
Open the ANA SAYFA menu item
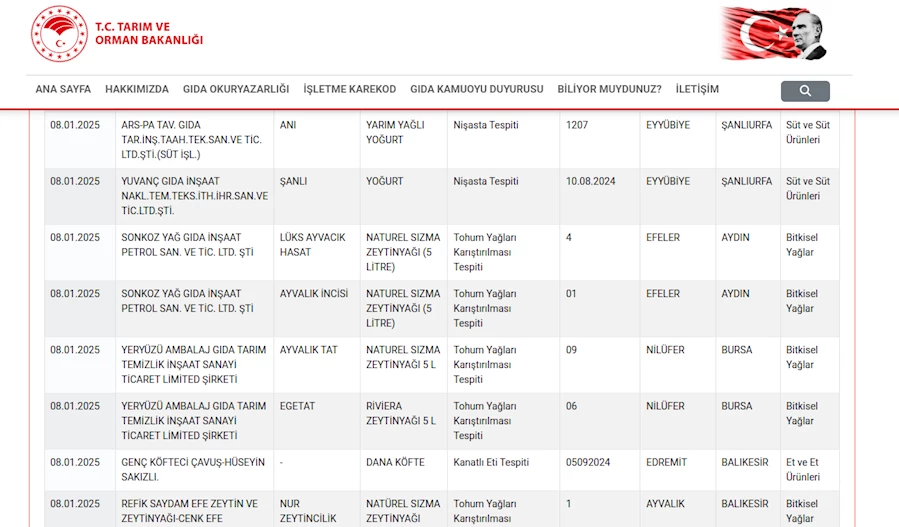click(63, 89)
